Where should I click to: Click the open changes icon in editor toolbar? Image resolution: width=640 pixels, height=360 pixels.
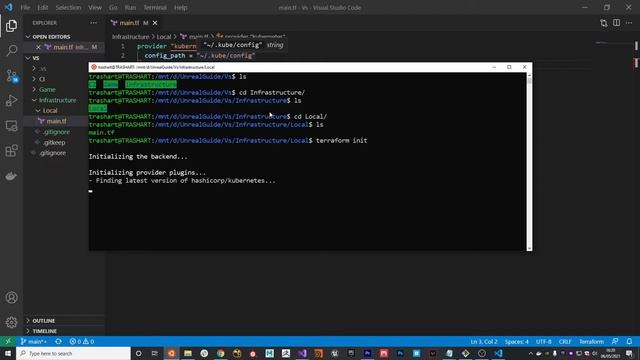click(x=604, y=23)
